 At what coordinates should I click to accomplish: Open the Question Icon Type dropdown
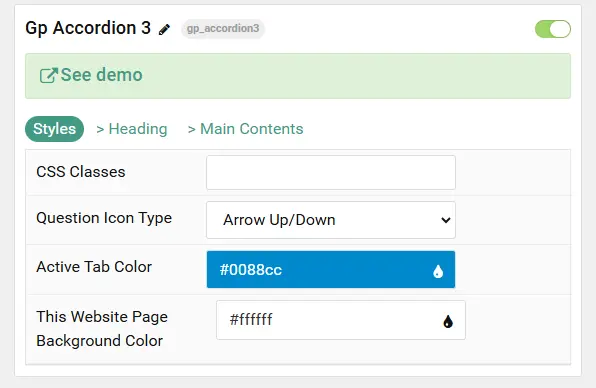coord(331,220)
